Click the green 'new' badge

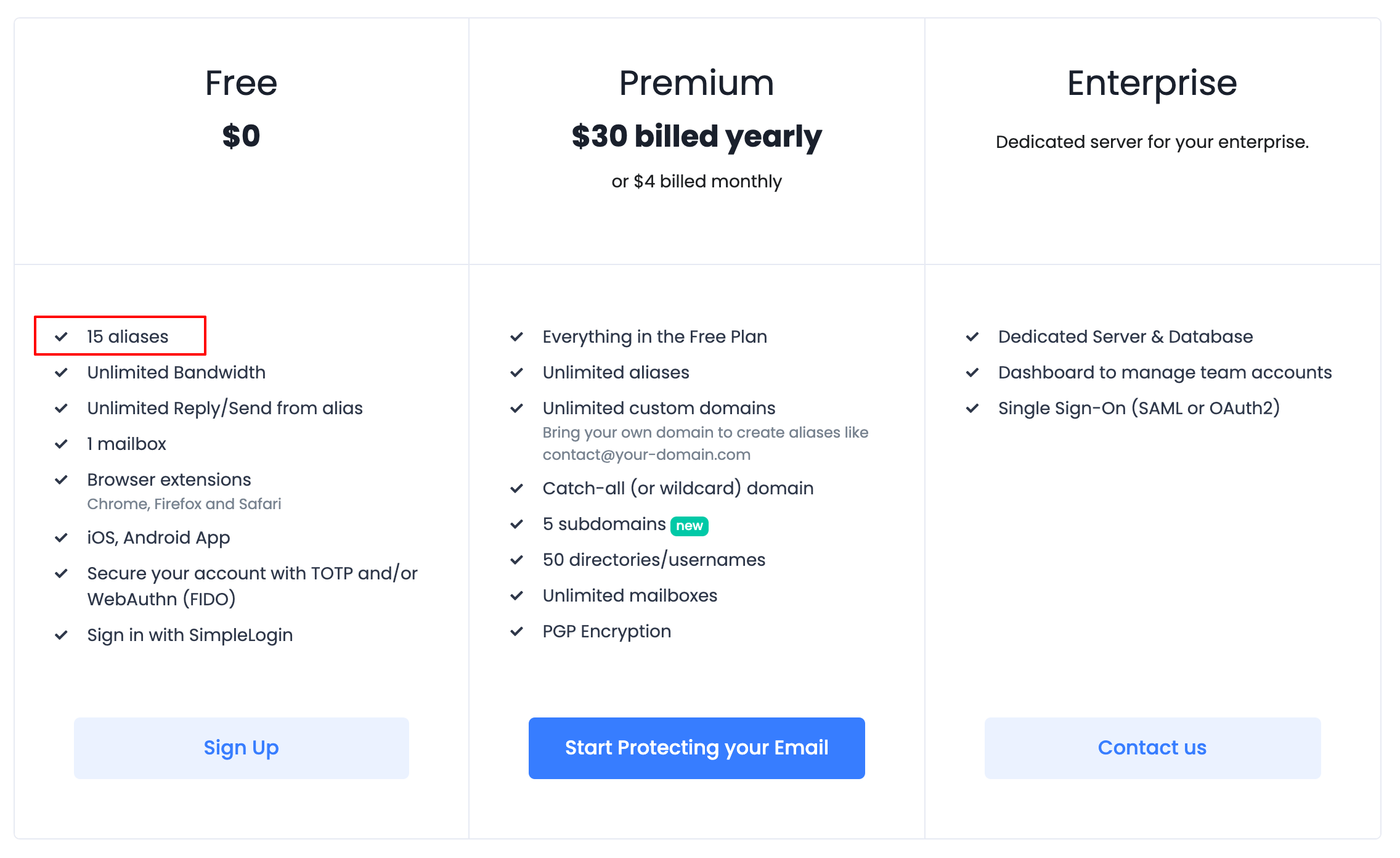690,526
